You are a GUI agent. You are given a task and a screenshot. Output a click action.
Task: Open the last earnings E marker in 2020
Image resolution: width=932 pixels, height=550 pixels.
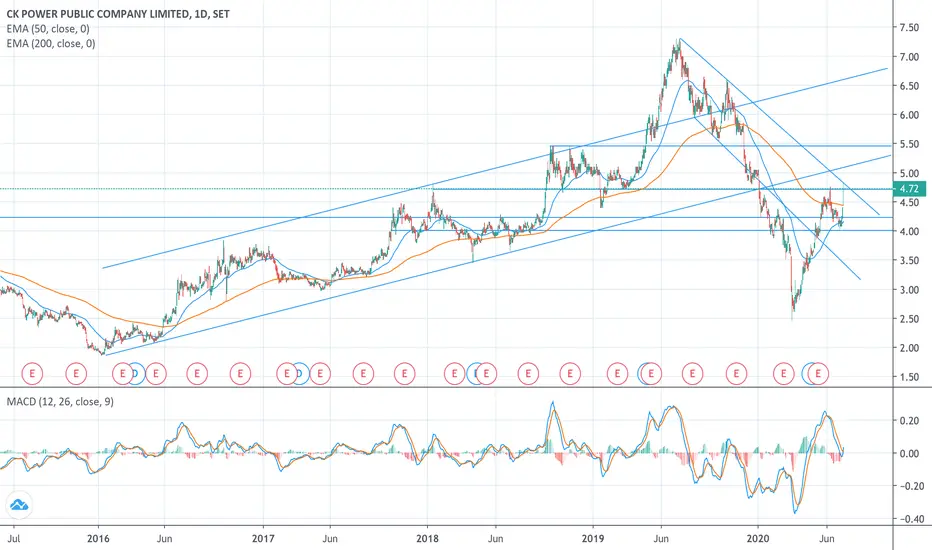818,373
